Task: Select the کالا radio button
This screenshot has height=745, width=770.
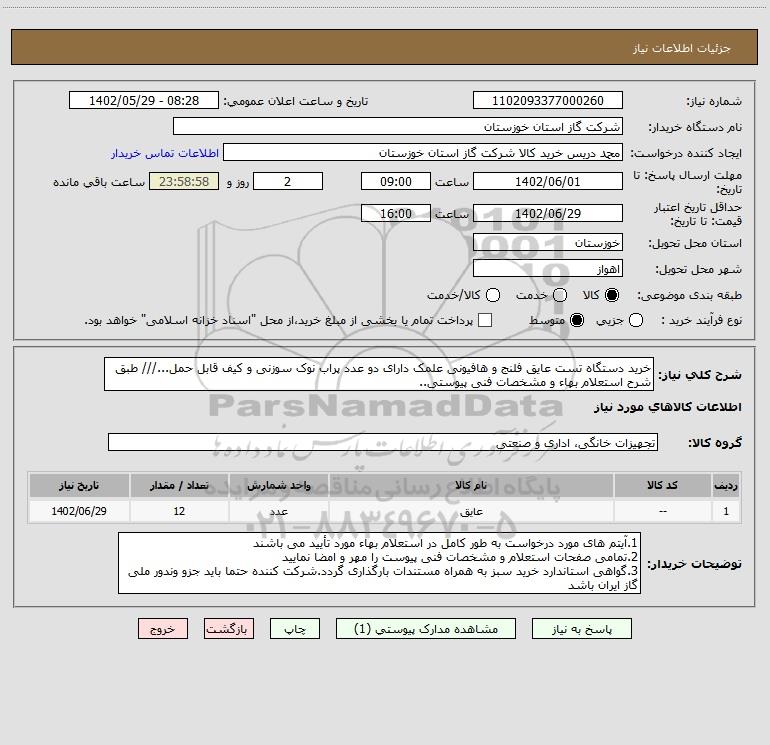Action: click(612, 295)
